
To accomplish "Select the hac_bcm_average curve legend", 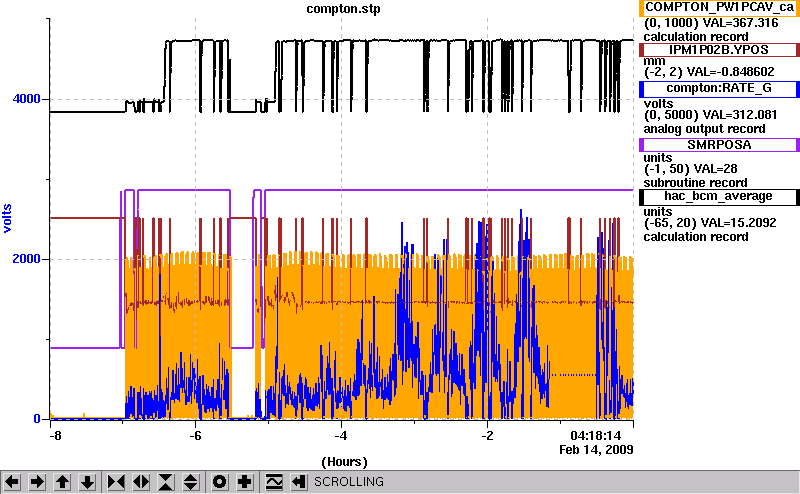I will coord(719,196).
